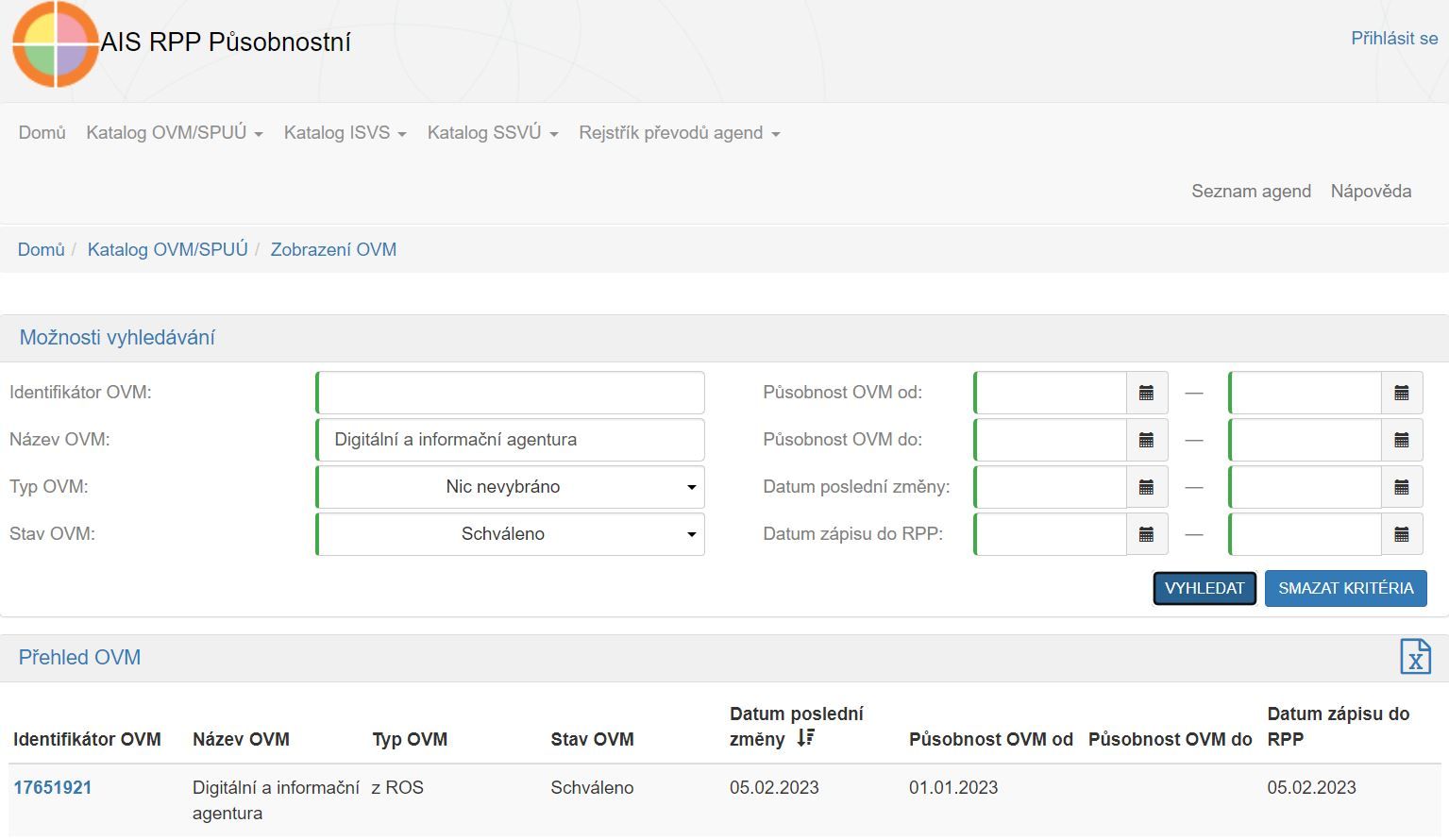This screenshot has width=1449, height=840.
Task: Sort table by Působnost OVM od column header
Action: click(x=991, y=740)
